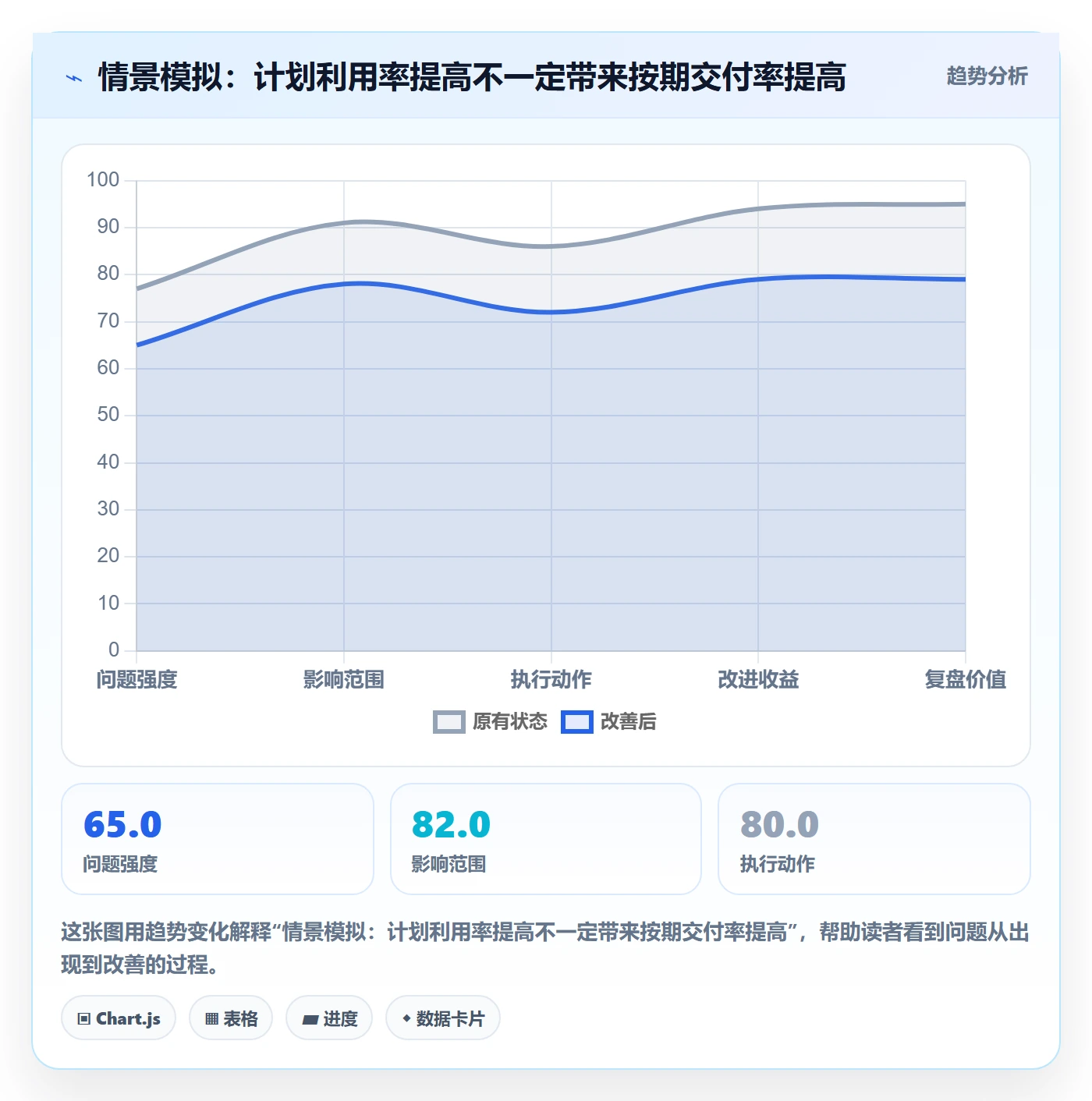Click the 50 y-axis tick label
1092x1101 pixels.
pyautogui.click(x=108, y=415)
